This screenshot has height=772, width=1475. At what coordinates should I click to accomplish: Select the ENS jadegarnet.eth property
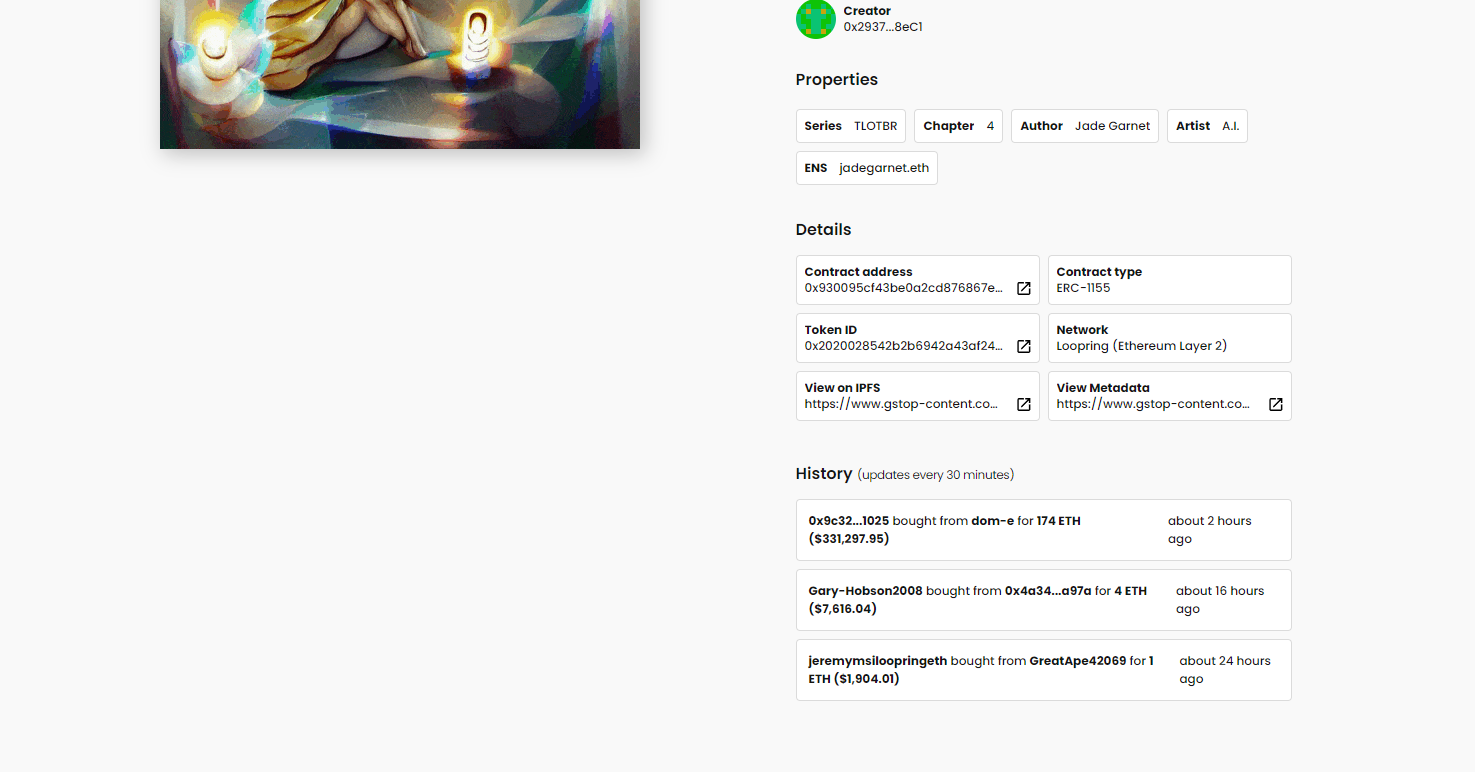(x=866, y=168)
